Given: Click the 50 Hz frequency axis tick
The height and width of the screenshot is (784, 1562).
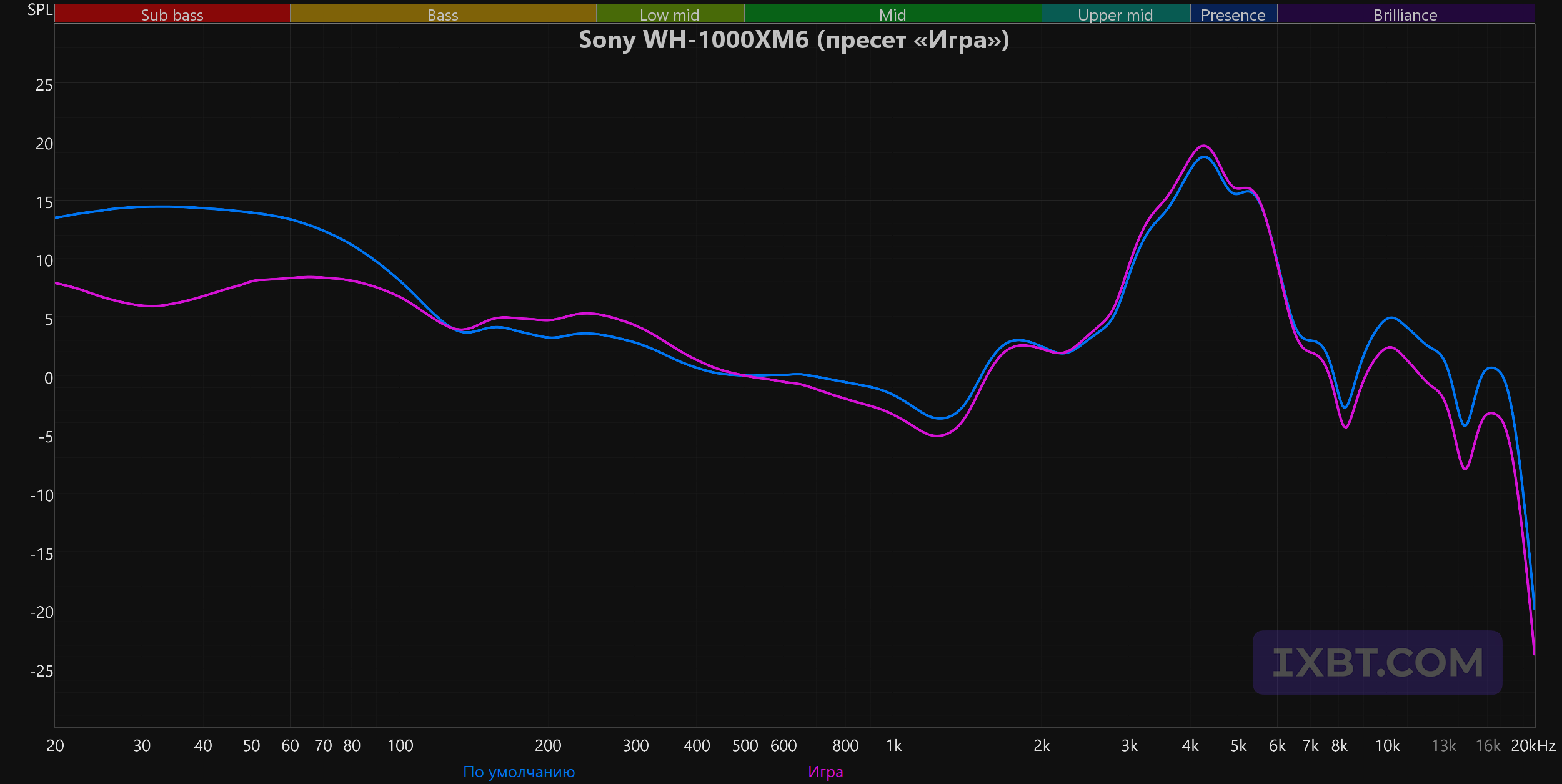Looking at the screenshot, I should pos(251,746).
